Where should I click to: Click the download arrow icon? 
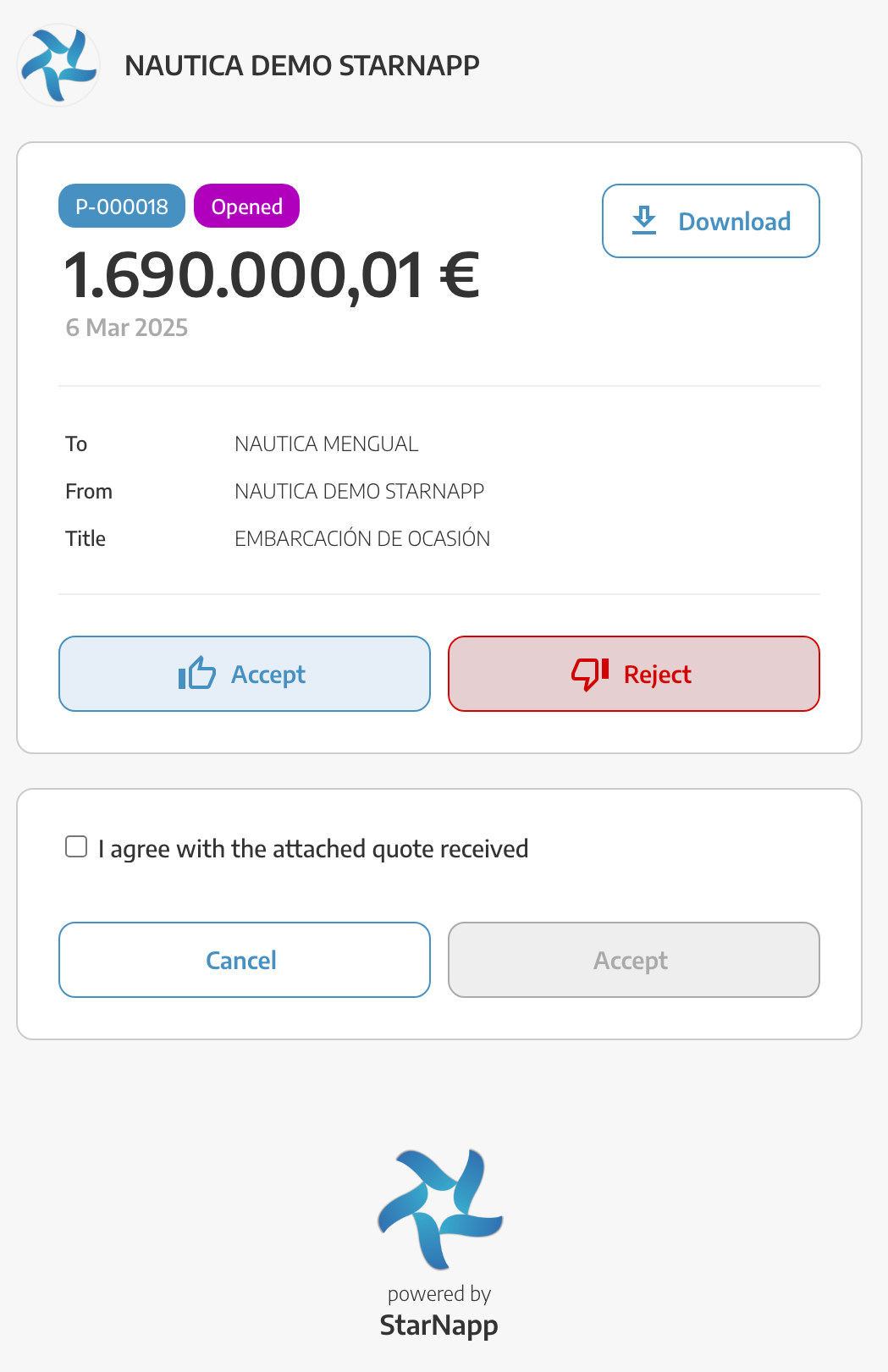click(644, 220)
